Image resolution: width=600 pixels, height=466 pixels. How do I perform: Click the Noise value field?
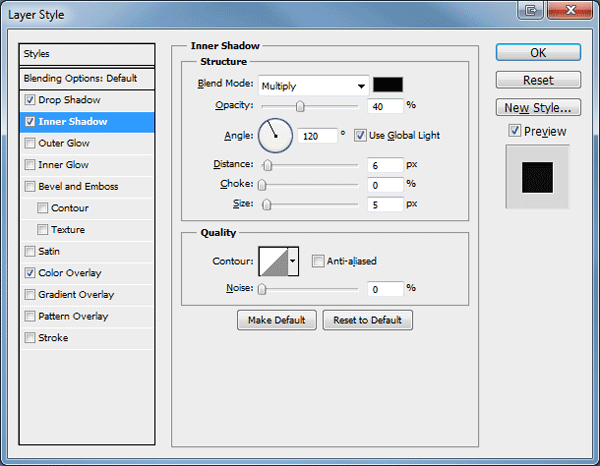coord(385,289)
